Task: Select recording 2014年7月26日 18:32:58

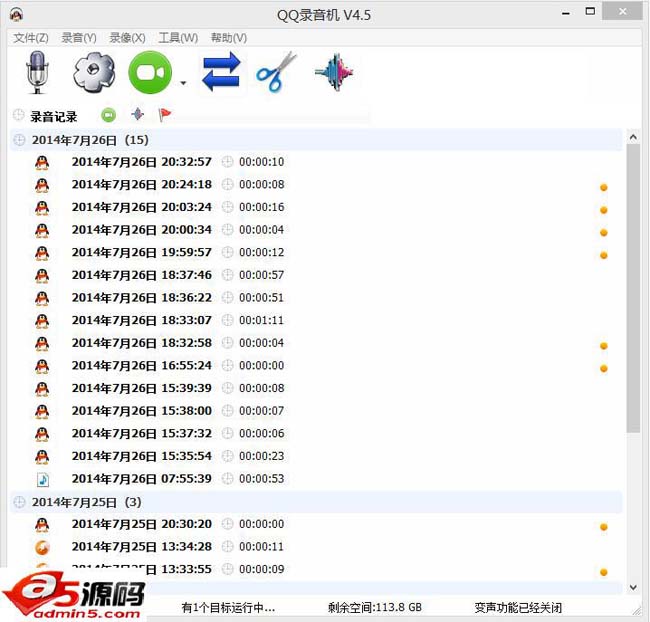Action: 142,343
